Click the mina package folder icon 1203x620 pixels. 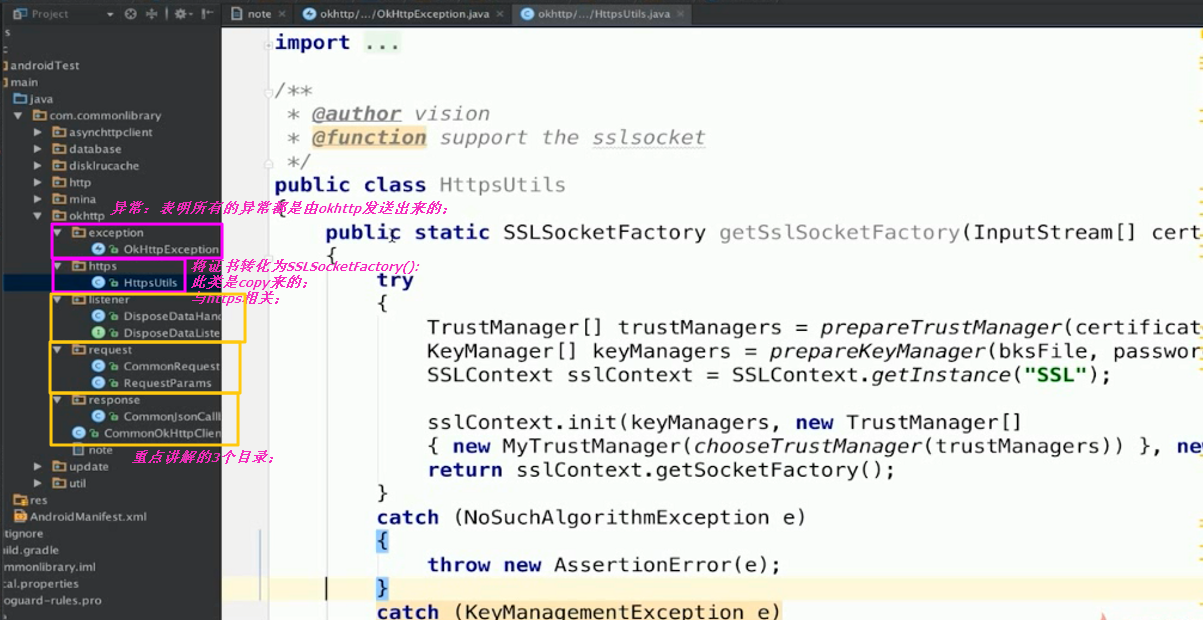pos(59,199)
